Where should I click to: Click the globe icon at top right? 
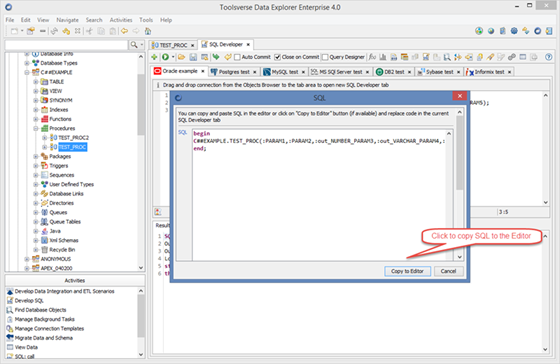pyautogui.click(x=491, y=31)
